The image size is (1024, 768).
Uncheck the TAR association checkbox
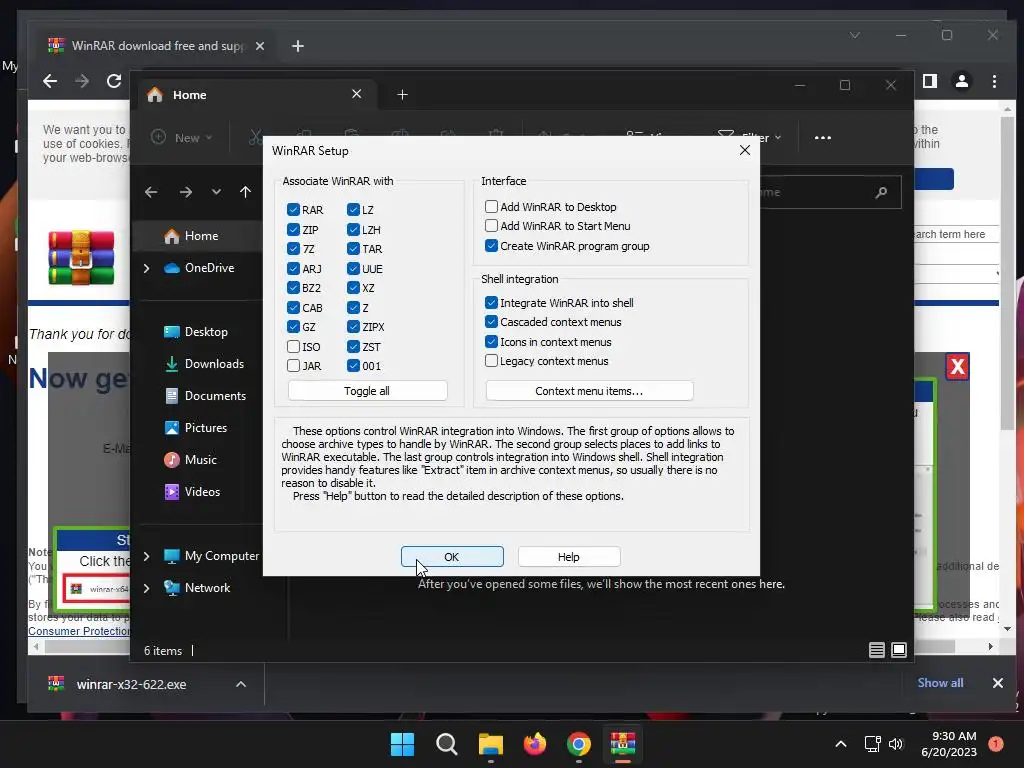353,249
